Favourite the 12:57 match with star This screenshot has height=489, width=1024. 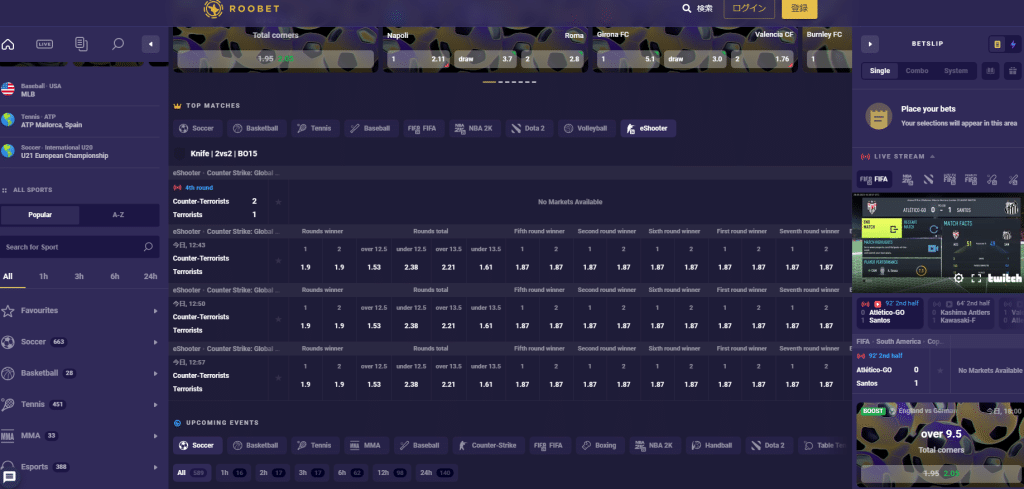[279, 377]
